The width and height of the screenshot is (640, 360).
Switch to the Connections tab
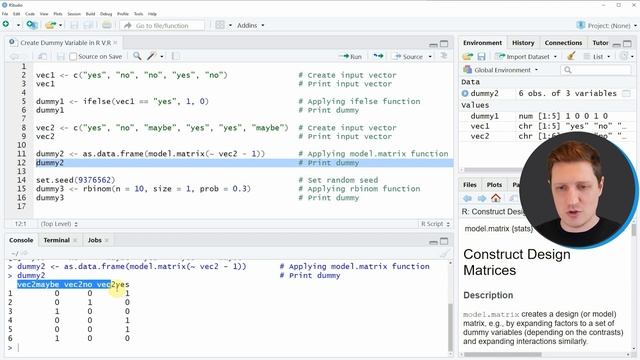(563, 42)
